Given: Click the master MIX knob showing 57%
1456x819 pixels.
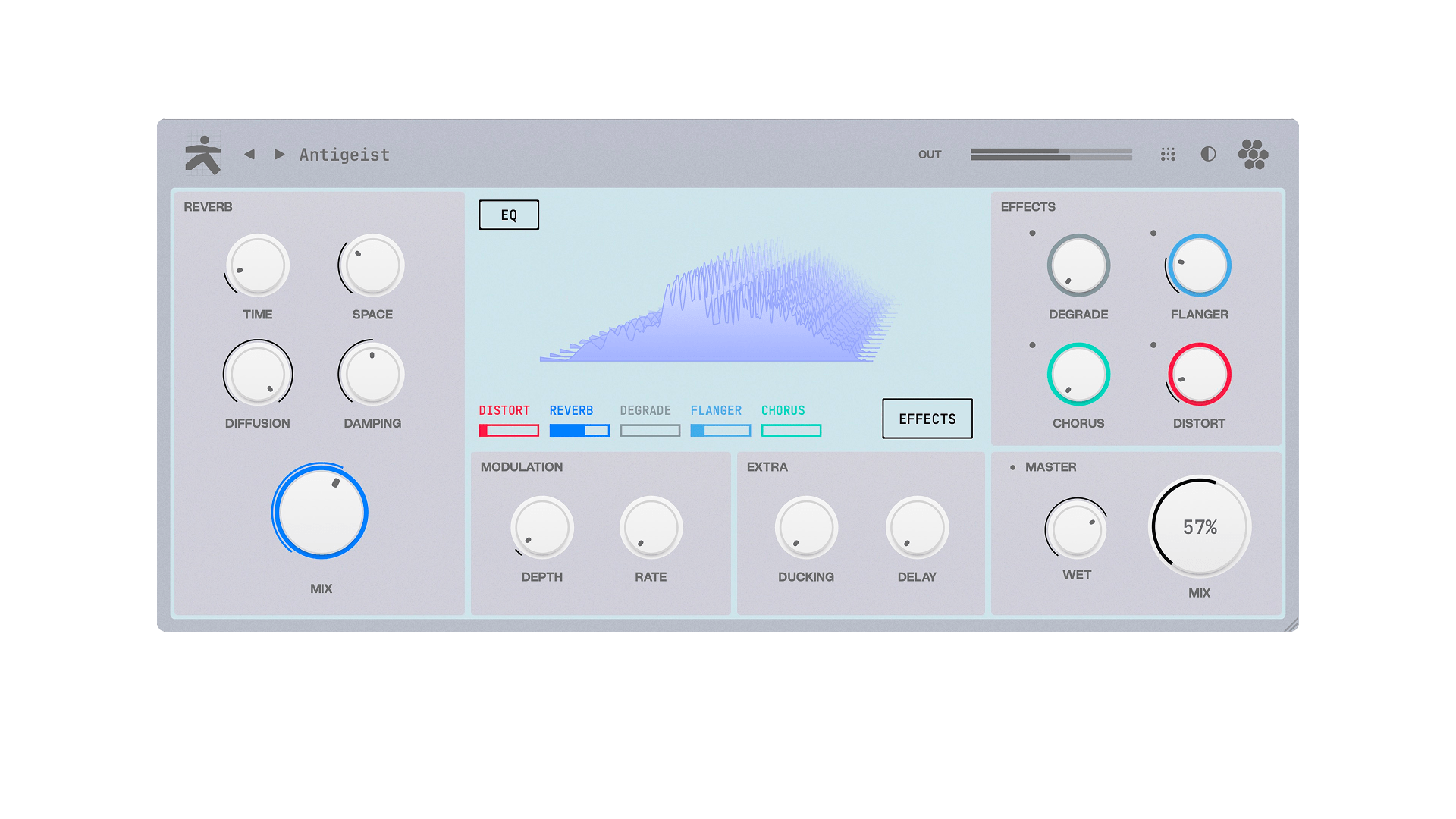Looking at the screenshot, I should coord(1200,527).
